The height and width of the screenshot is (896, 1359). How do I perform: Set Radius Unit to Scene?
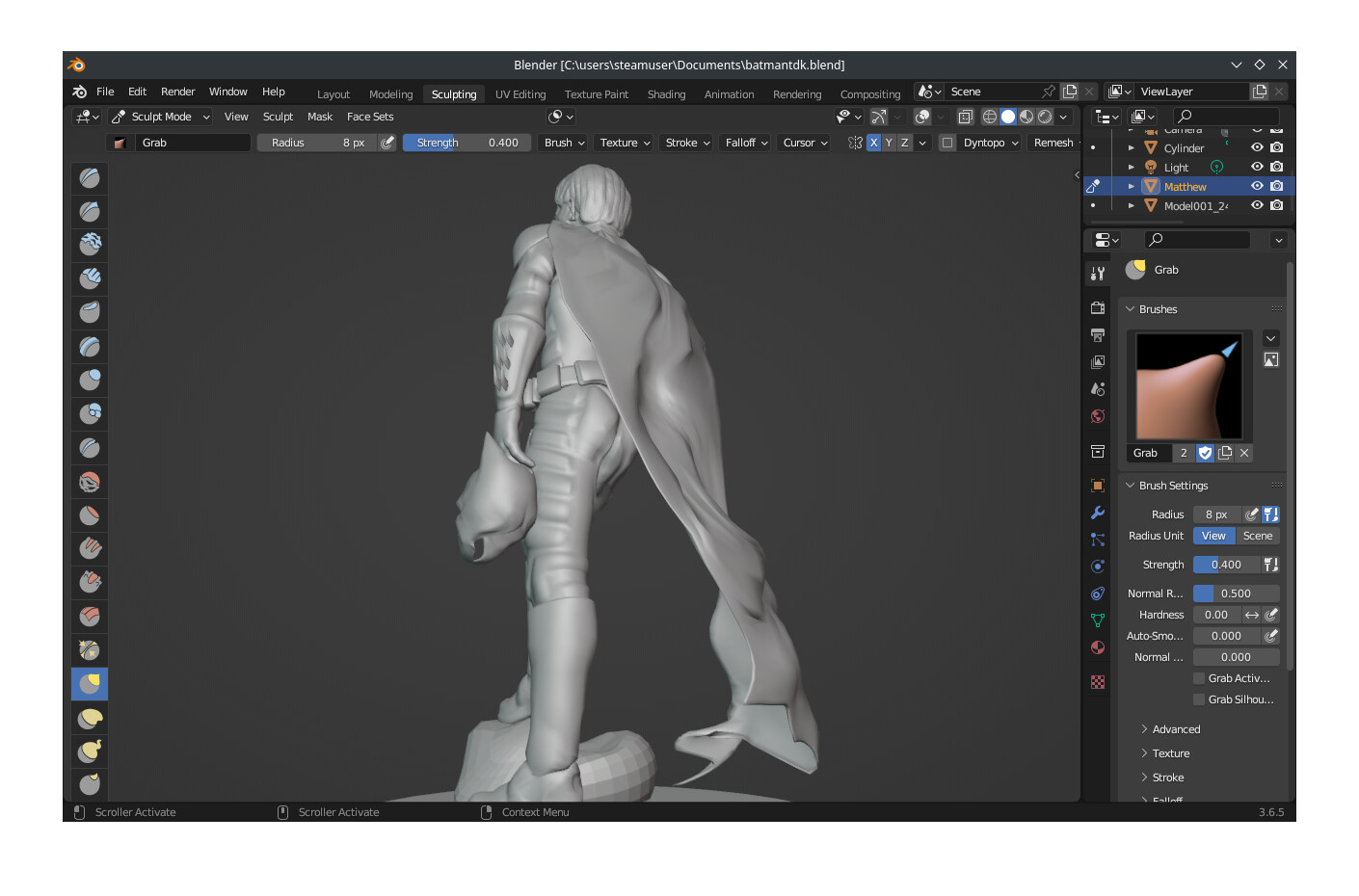click(1257, 536)
